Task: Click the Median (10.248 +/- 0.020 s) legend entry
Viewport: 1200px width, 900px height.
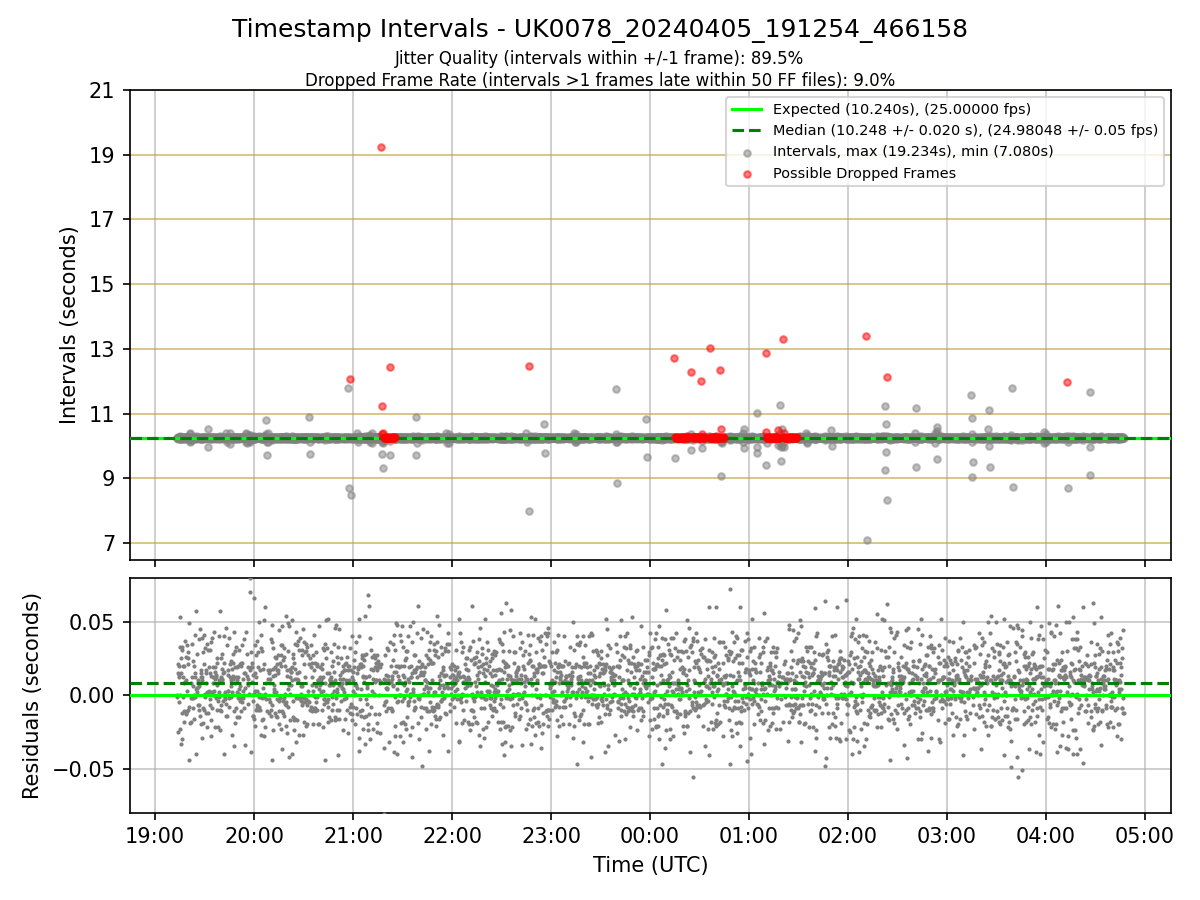Action: [965, 130]
